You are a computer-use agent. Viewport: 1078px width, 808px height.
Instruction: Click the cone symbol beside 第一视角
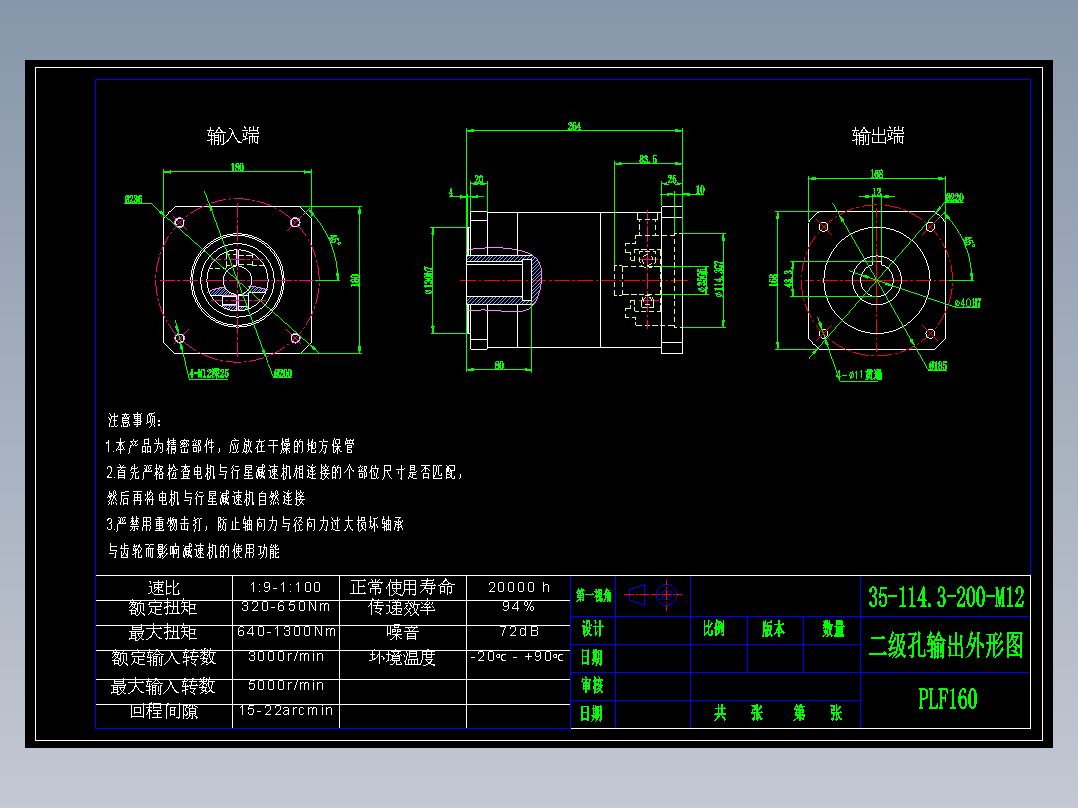point(638,595)
